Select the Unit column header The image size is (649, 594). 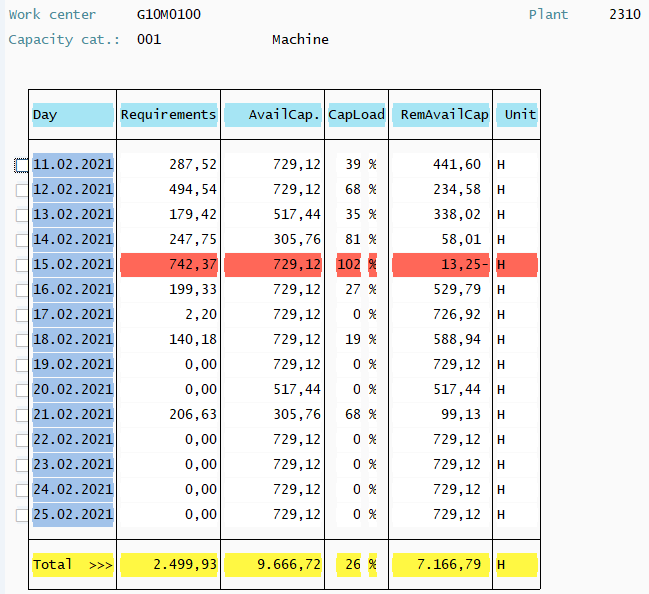point(518,115)
